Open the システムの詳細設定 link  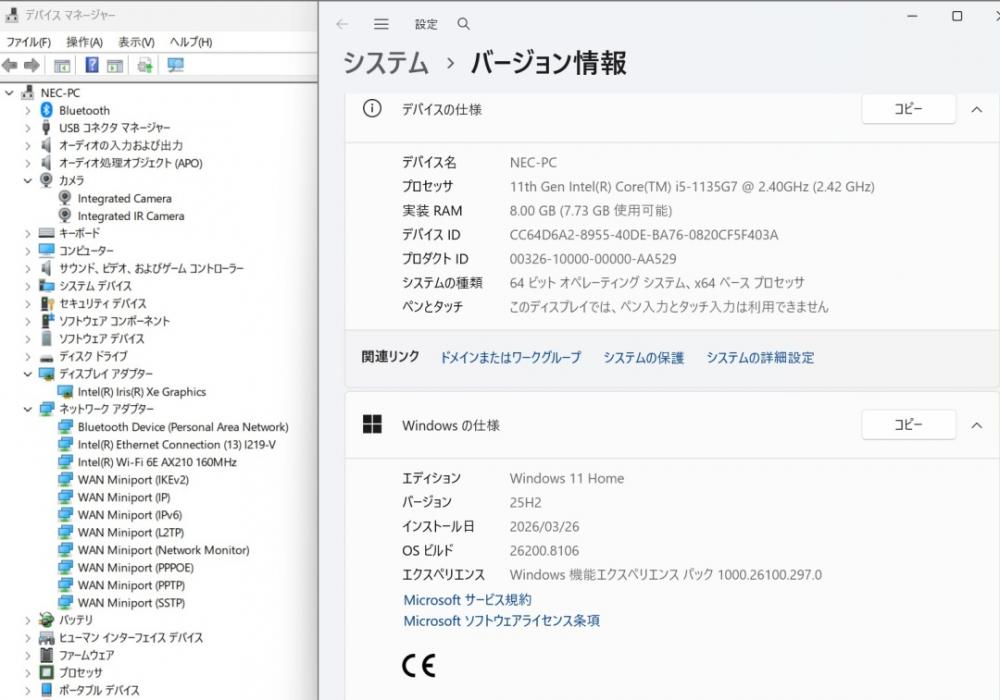760,357
